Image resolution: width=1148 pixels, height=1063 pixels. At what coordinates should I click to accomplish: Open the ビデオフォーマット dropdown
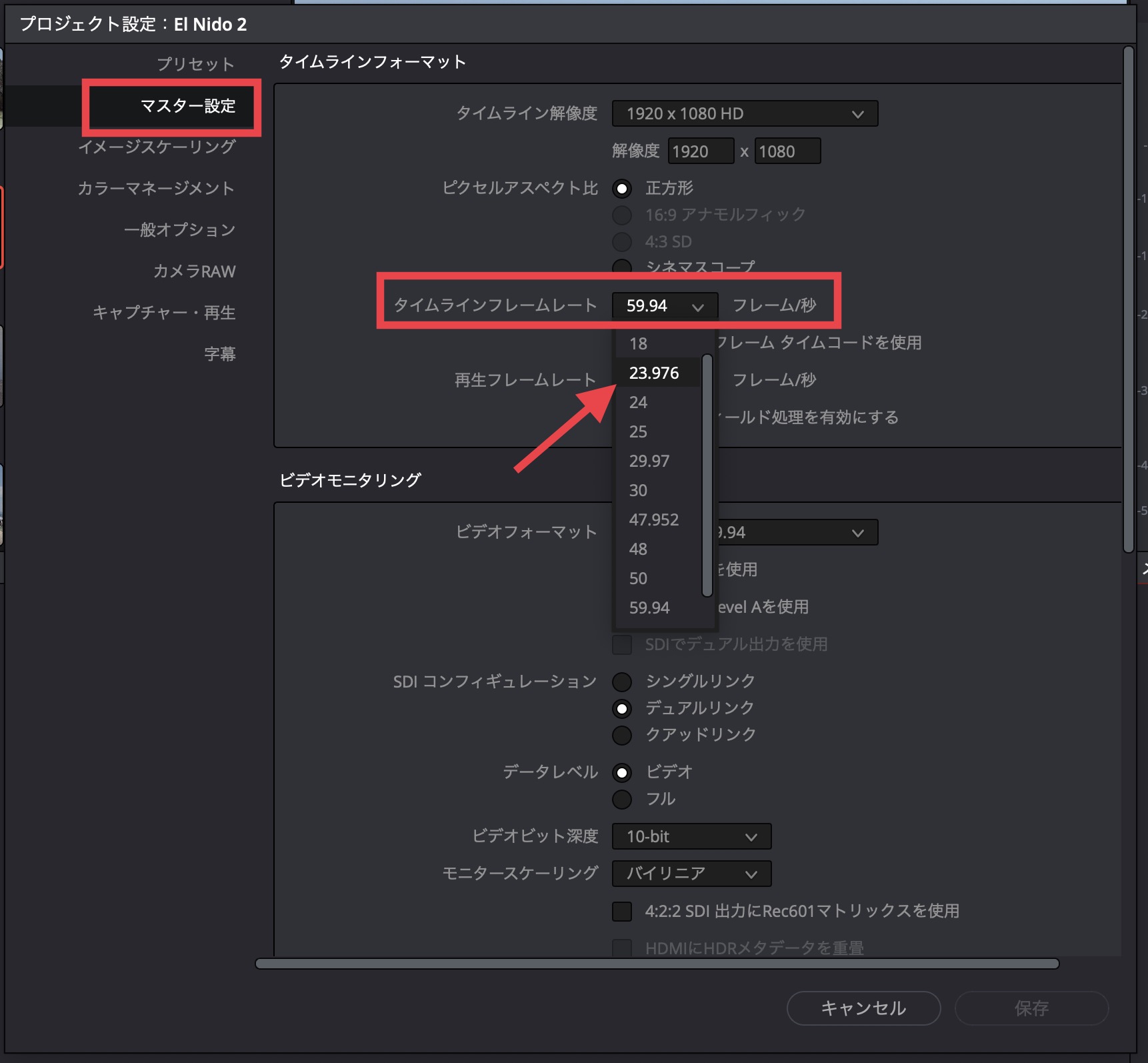tap(797, 532)
